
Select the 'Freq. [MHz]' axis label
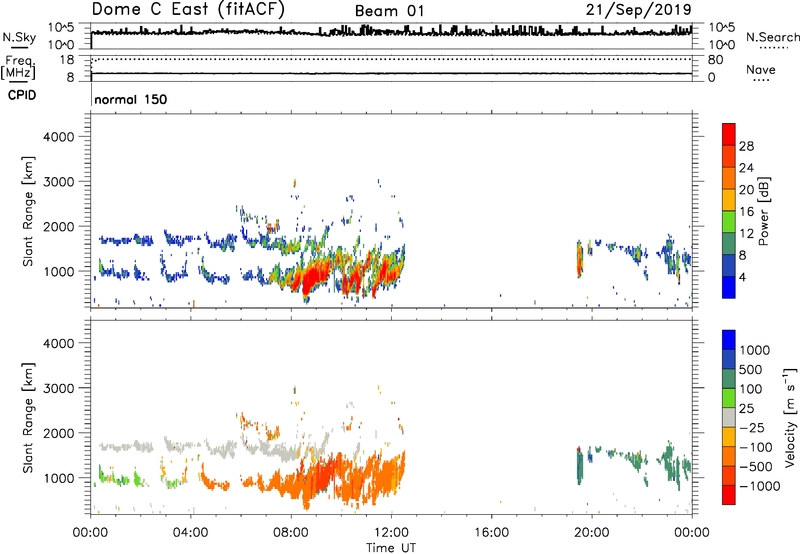click(x=18, y=67)
